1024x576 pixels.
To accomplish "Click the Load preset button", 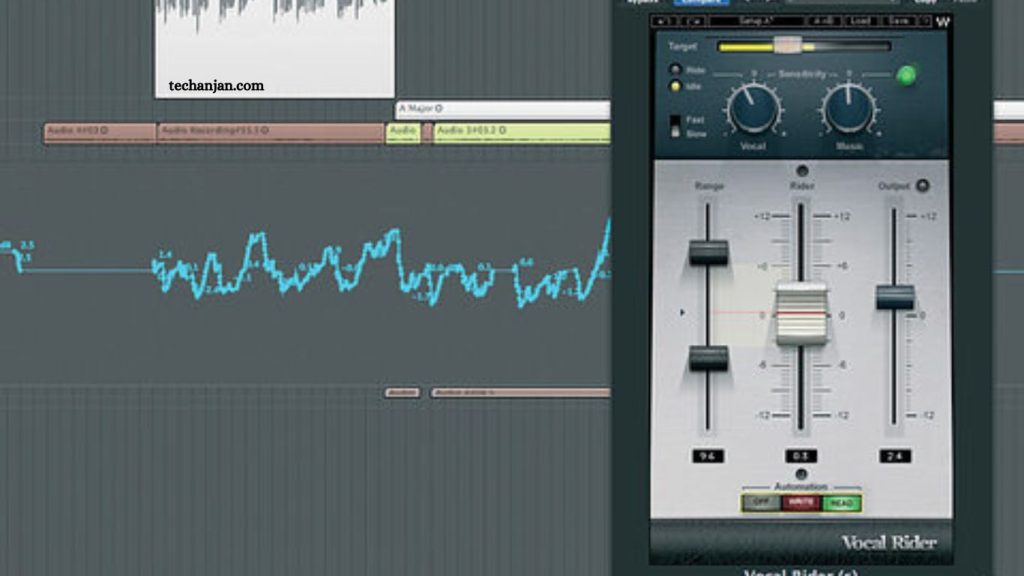I will pyautogui.click(x=861, y=22).
